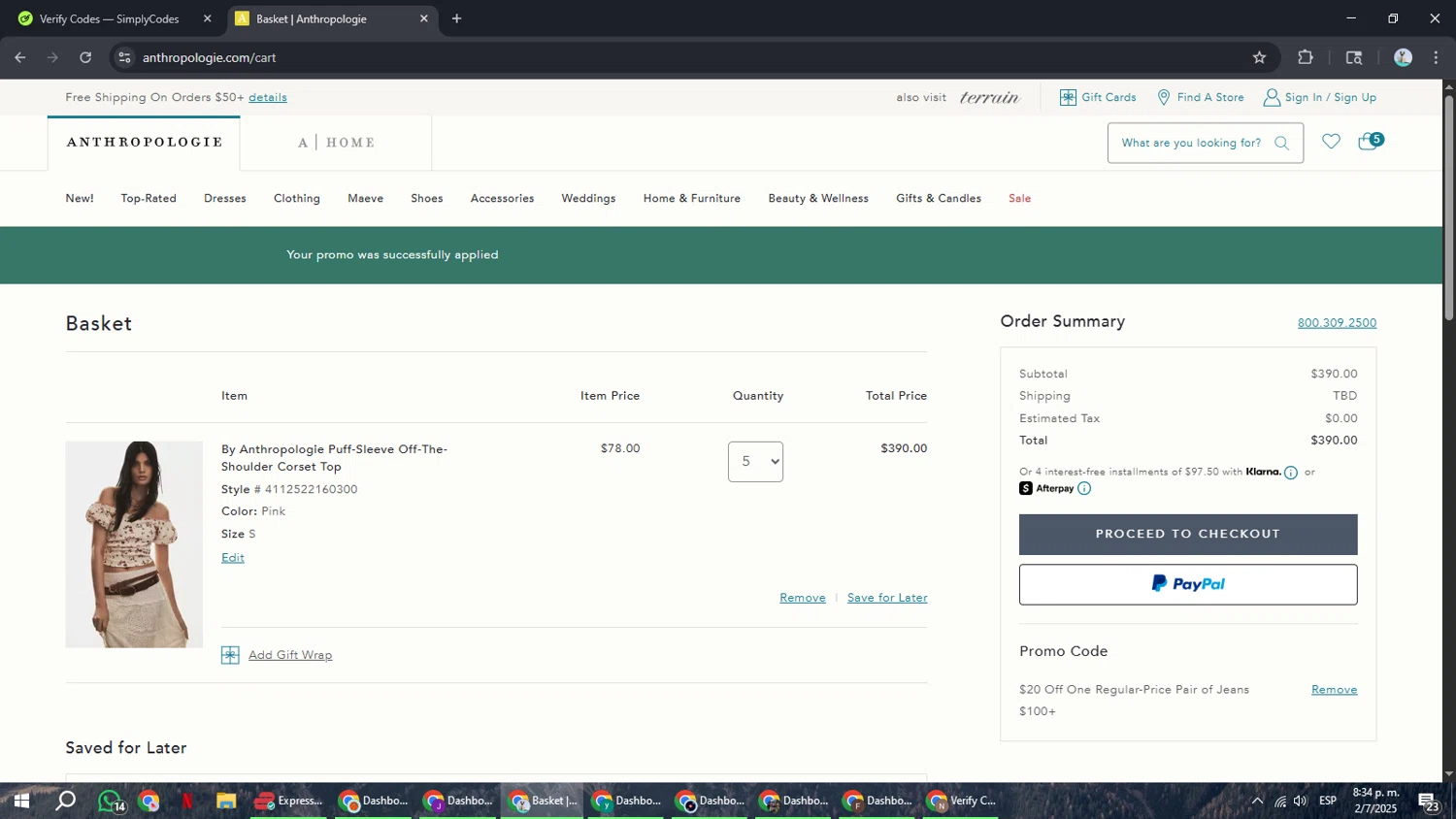Pay with the PayPal button

click(x=1187, y=584)
